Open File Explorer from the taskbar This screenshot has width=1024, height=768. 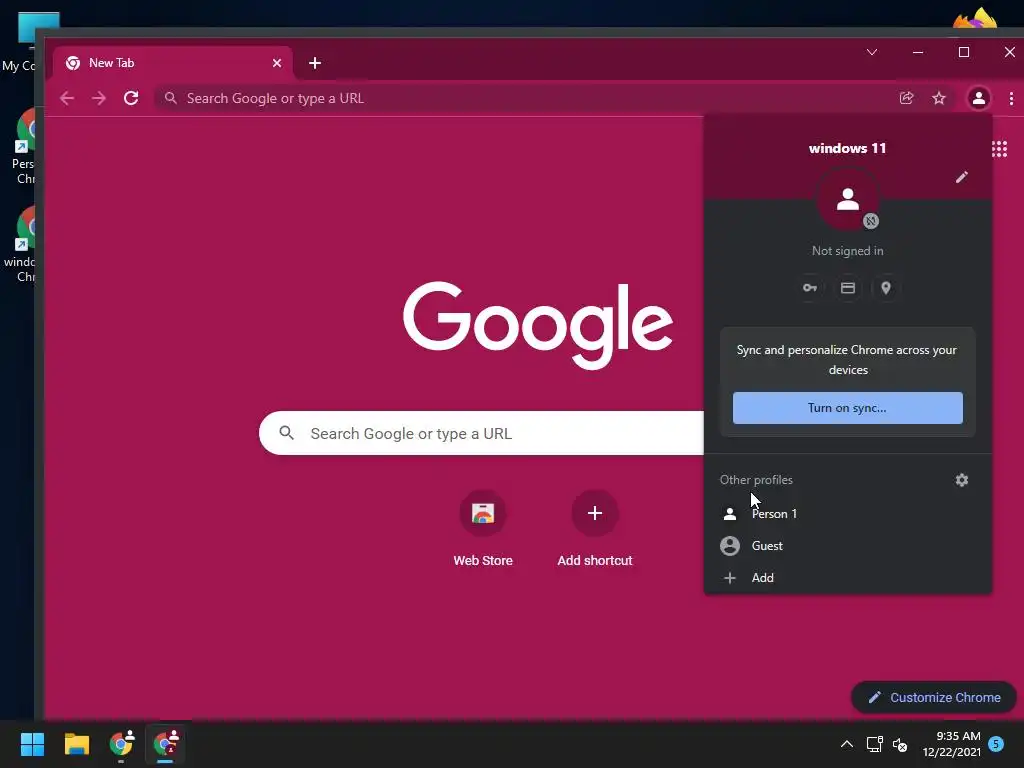(x=76, y=744)
